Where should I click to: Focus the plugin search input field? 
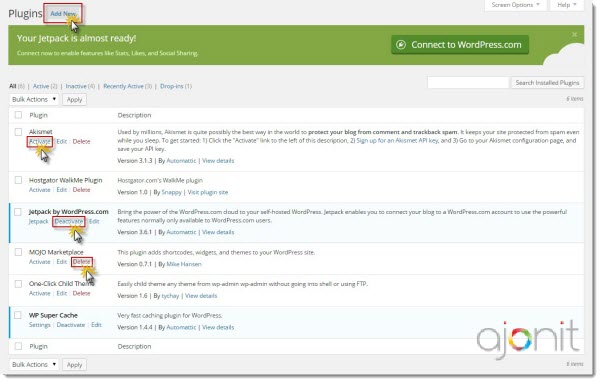tap(468, 82)
